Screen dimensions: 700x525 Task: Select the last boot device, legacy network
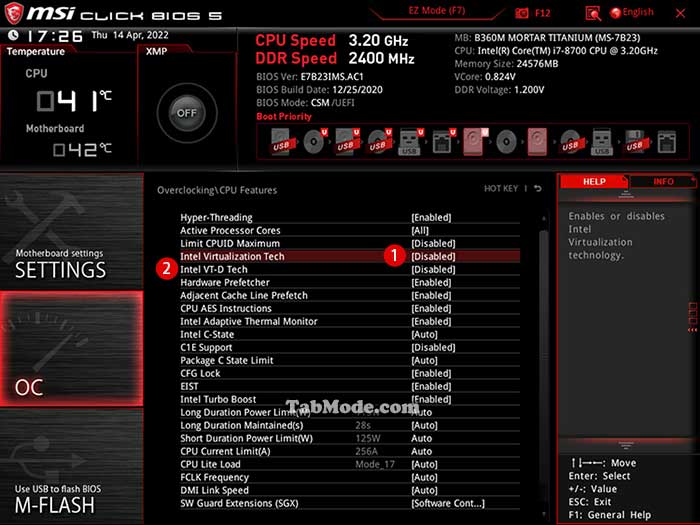(667, 142)
